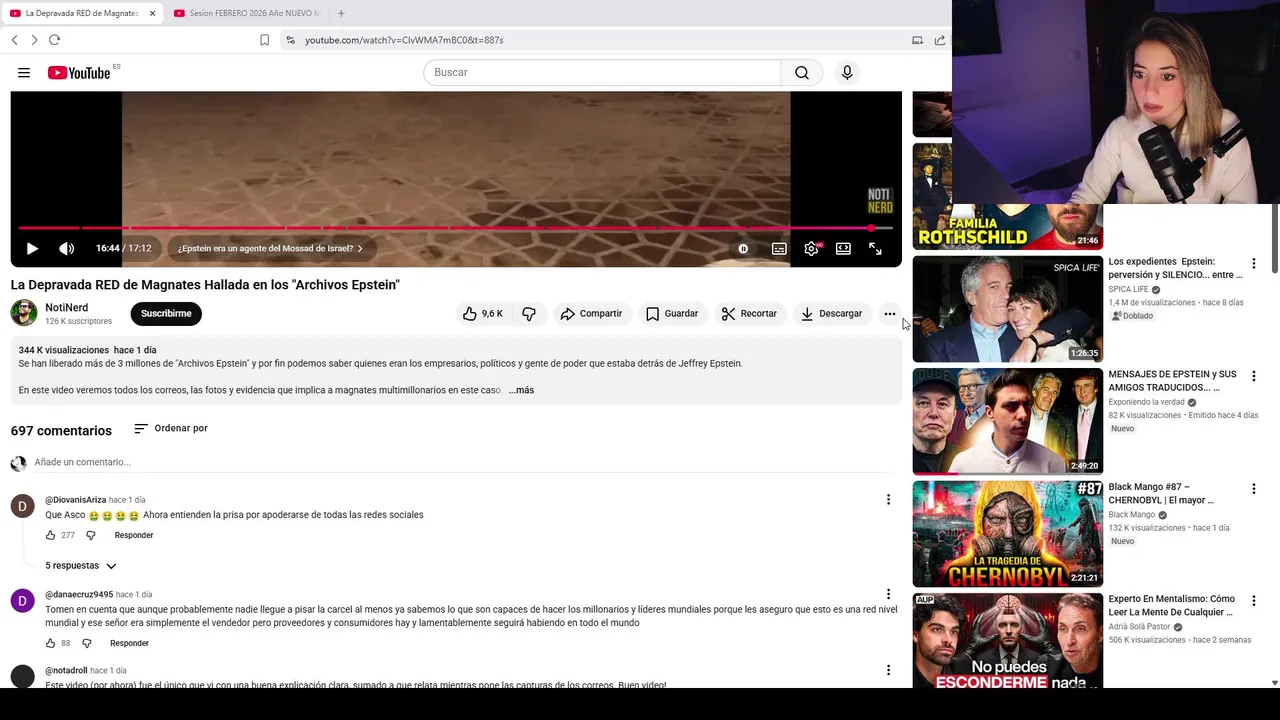Open Los expedientes Epstein video thumbnail
This screenshot has height=720, width=1280.
[1007, 309]
